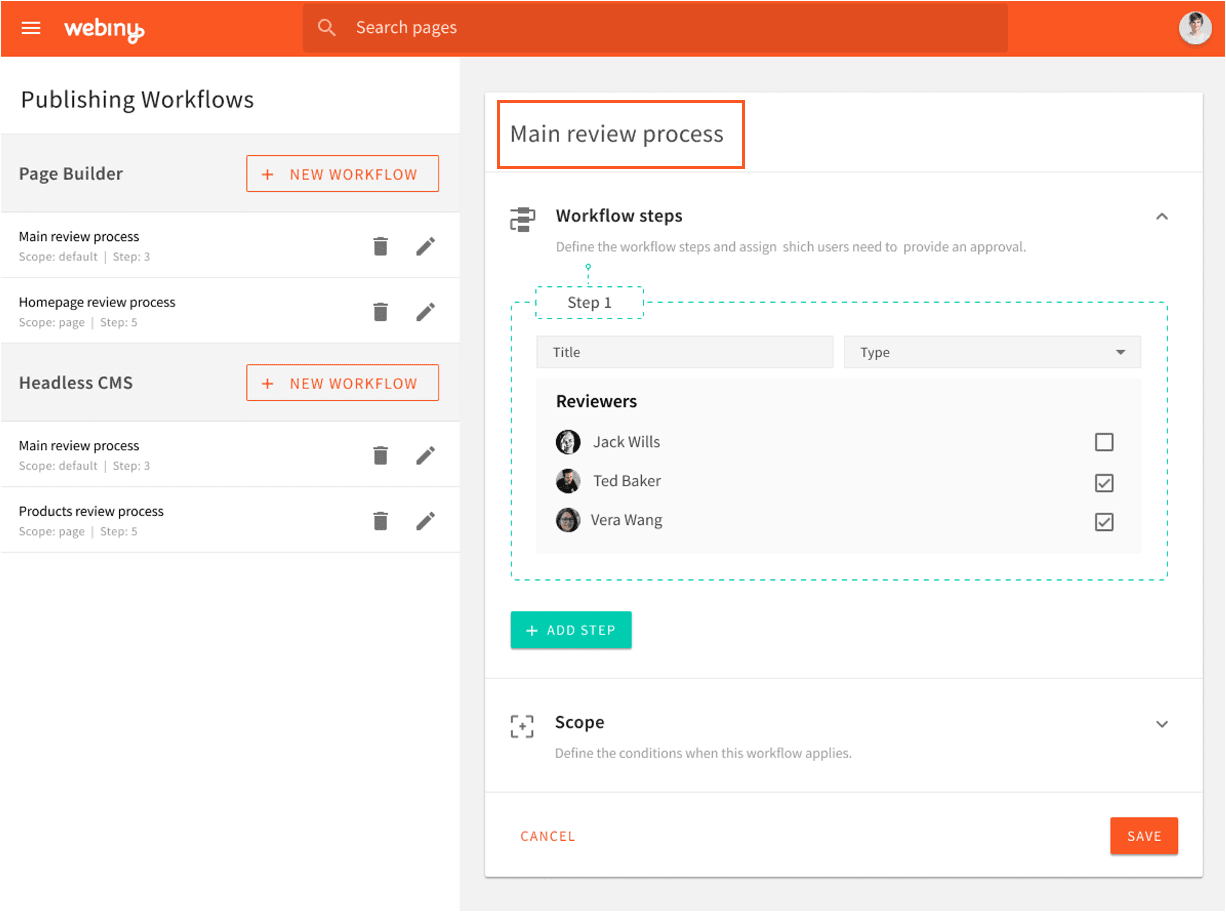Open the hamburger navigation menu
This screenshot has height=912, width=1226.
pyautogui.click(x=31, y=28)
